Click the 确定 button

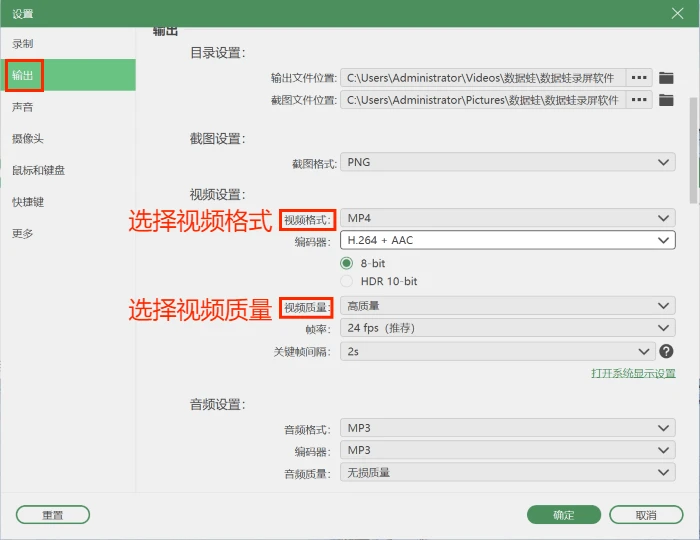[x=564, y=515]
